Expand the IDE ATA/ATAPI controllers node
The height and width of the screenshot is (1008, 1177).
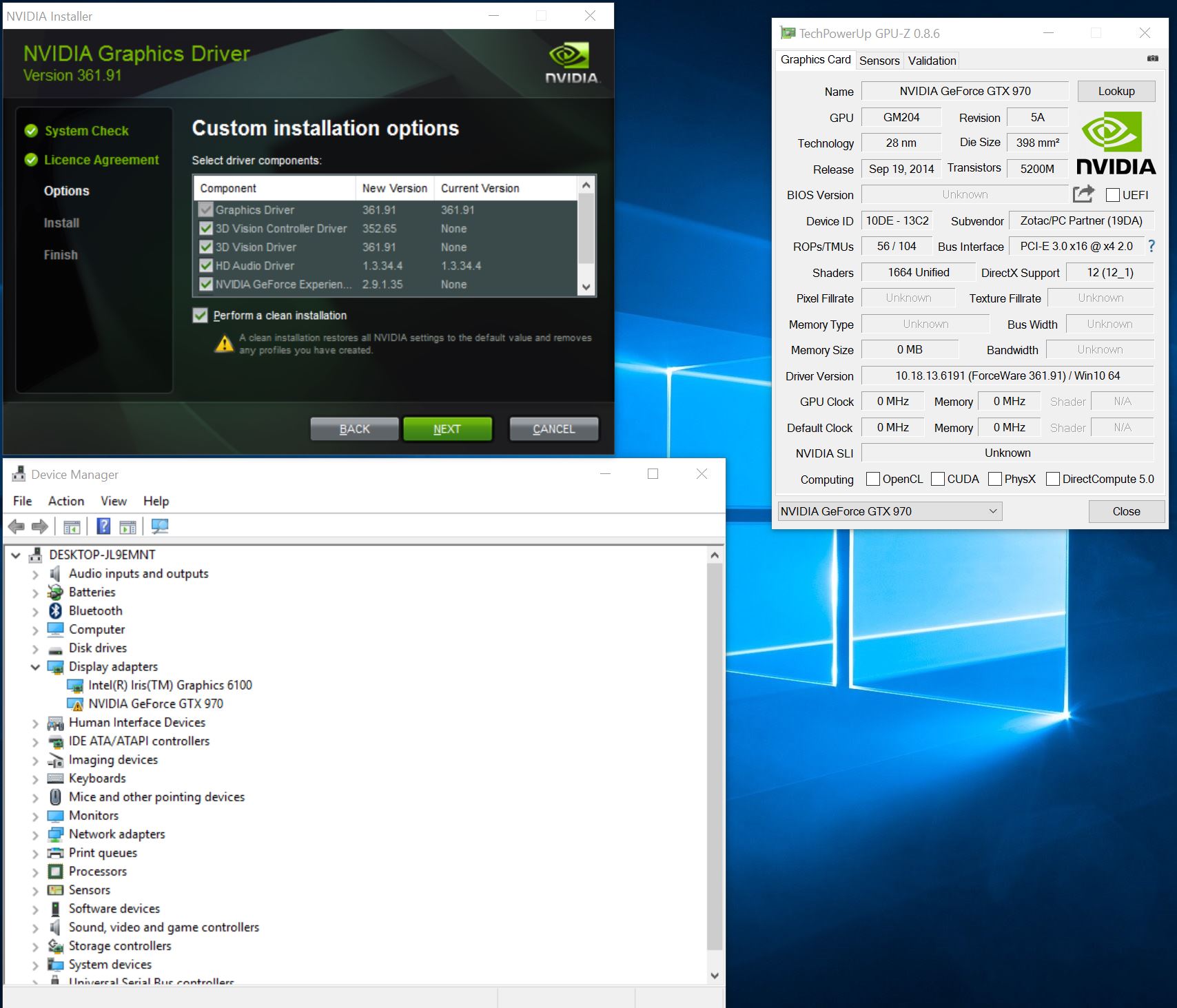(x=35, y=741)
